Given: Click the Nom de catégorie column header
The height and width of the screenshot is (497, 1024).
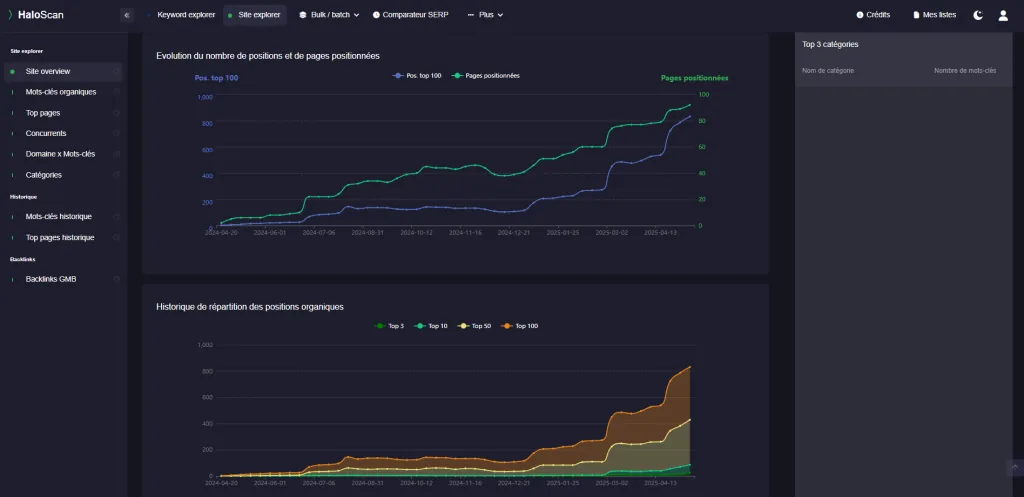Looking at the screenshot, I should pos(827,71).
